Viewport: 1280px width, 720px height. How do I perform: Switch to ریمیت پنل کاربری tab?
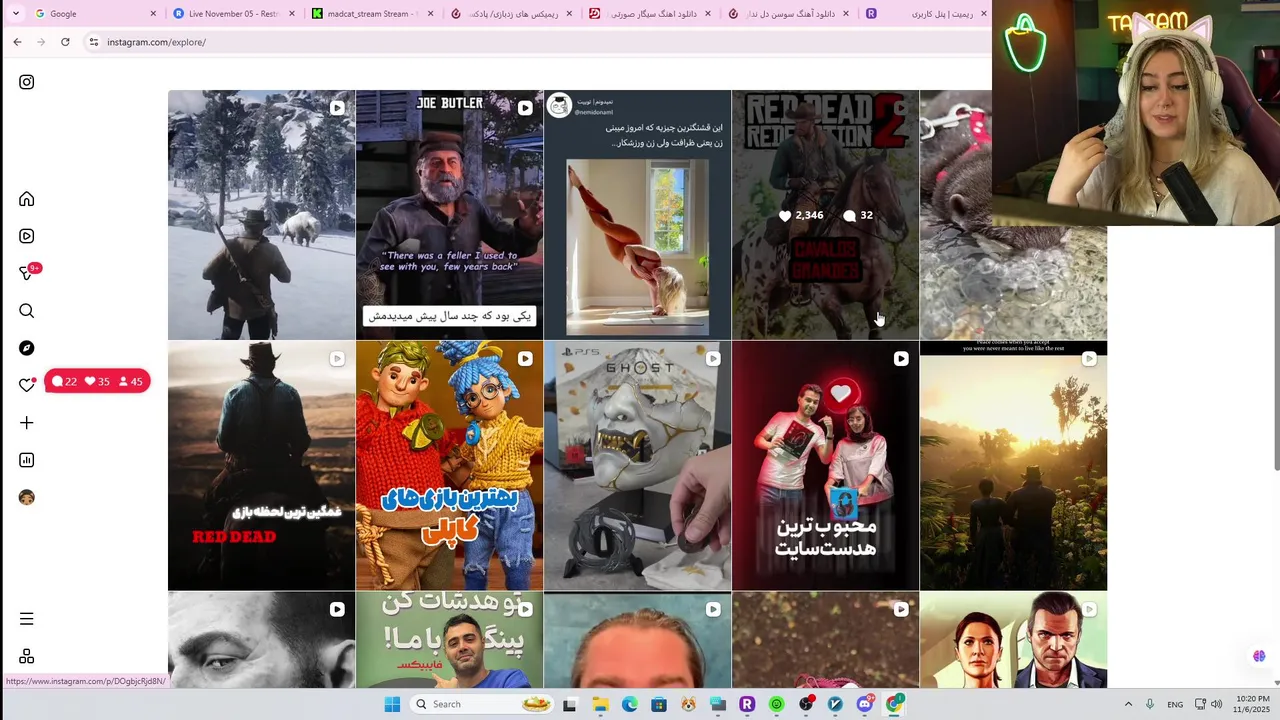925,13
